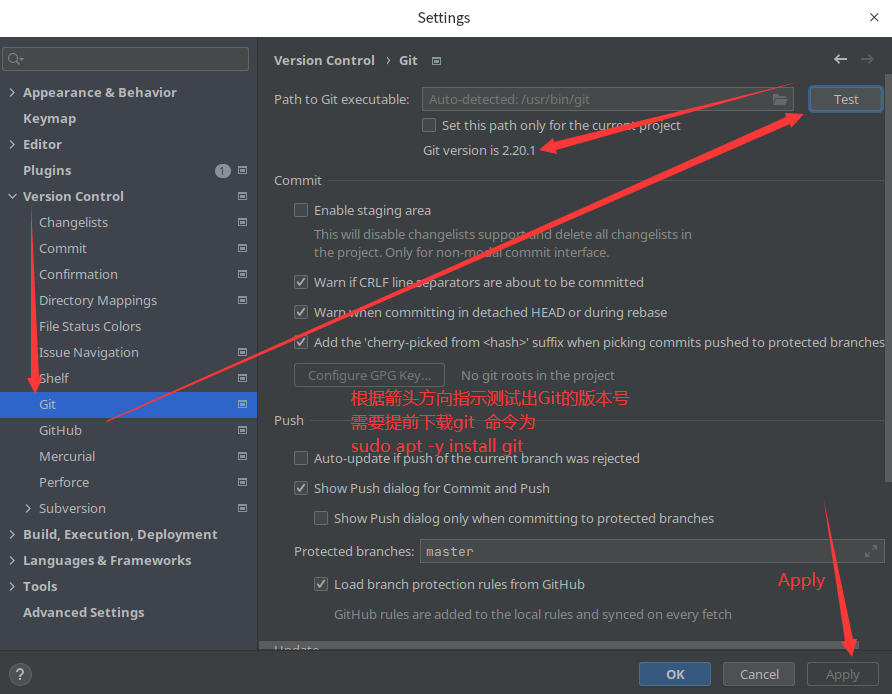Click the search magnifier icon in settings
This screenshot has width=892, height=694.
[15, 59]
